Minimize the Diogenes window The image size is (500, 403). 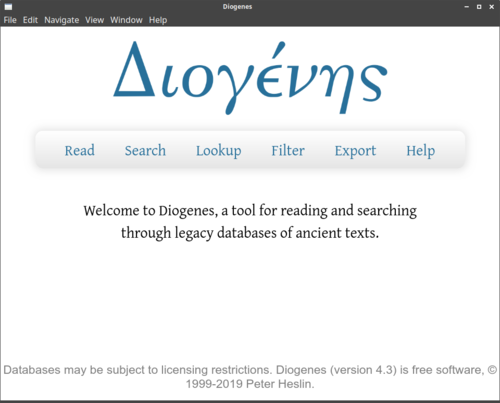466,7
